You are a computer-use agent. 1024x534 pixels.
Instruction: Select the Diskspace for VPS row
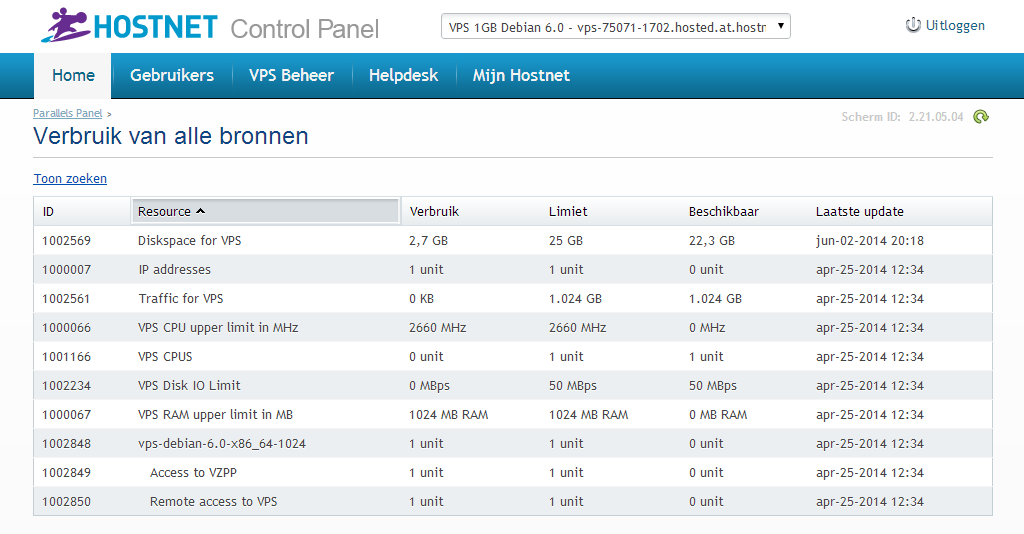(189, 240)
